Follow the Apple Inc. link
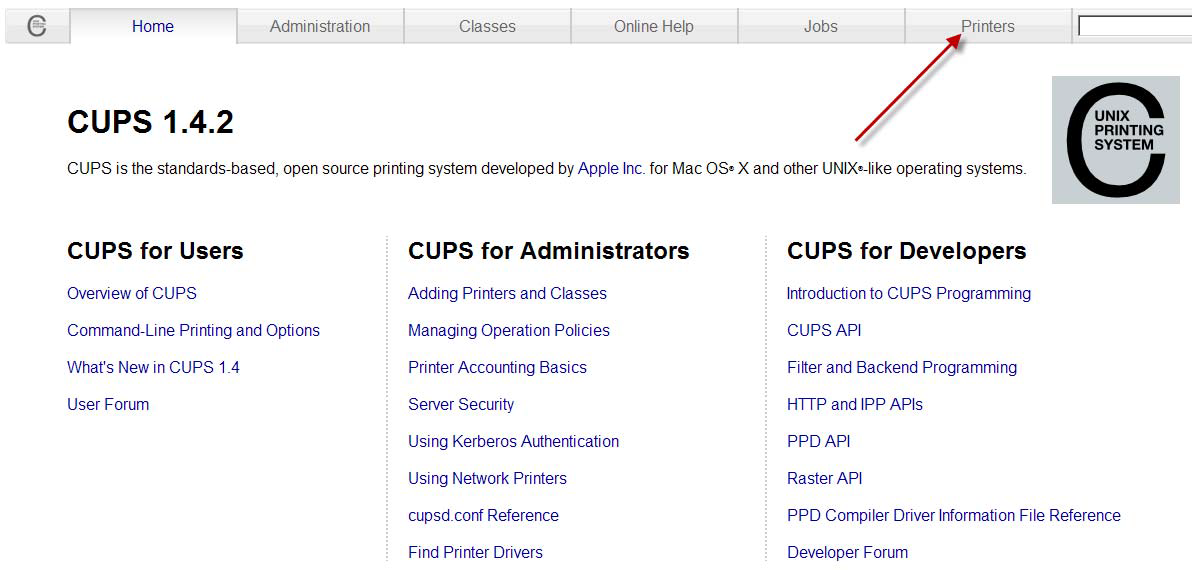 611,169
